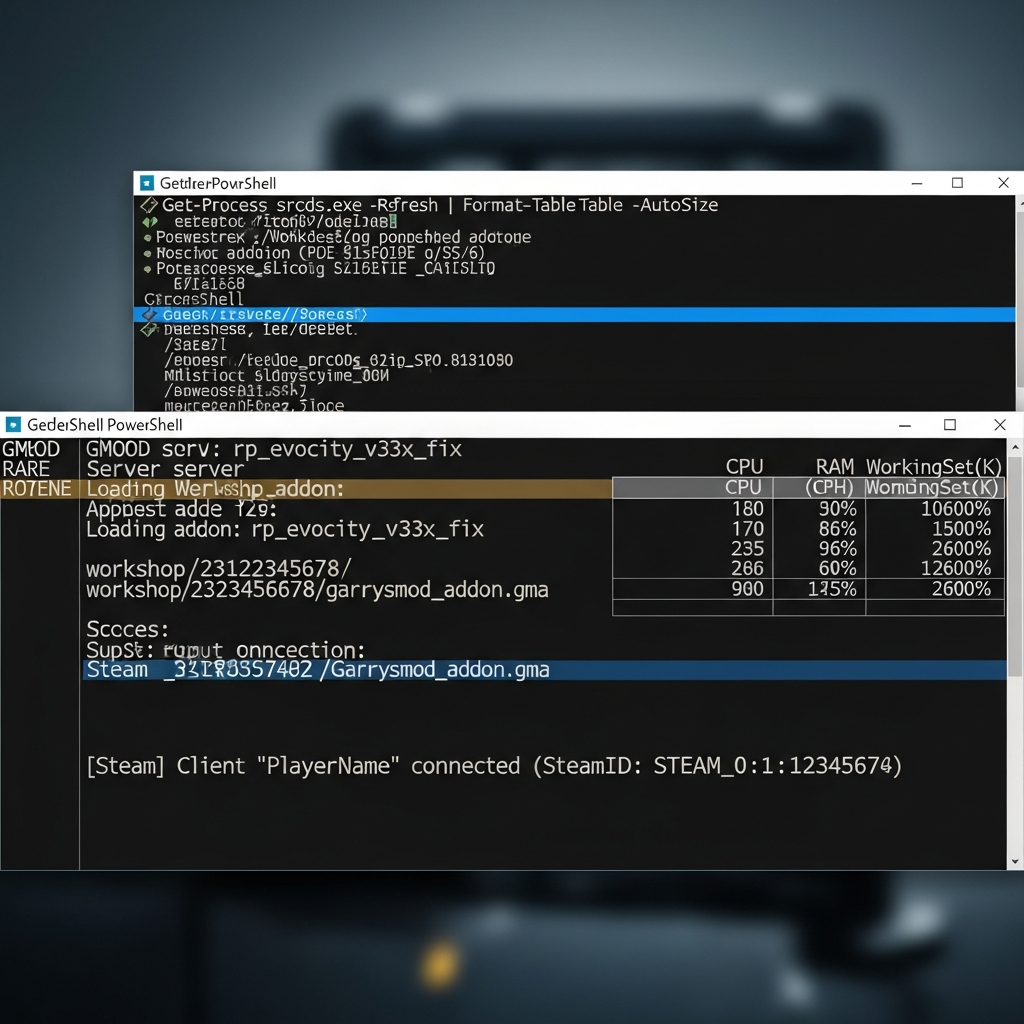This screenshot has width=1024, height=1024.
Task: Click the marker before Potescoesxe_SLicog line
Action: pyautogui.click(x=147, y=269)
